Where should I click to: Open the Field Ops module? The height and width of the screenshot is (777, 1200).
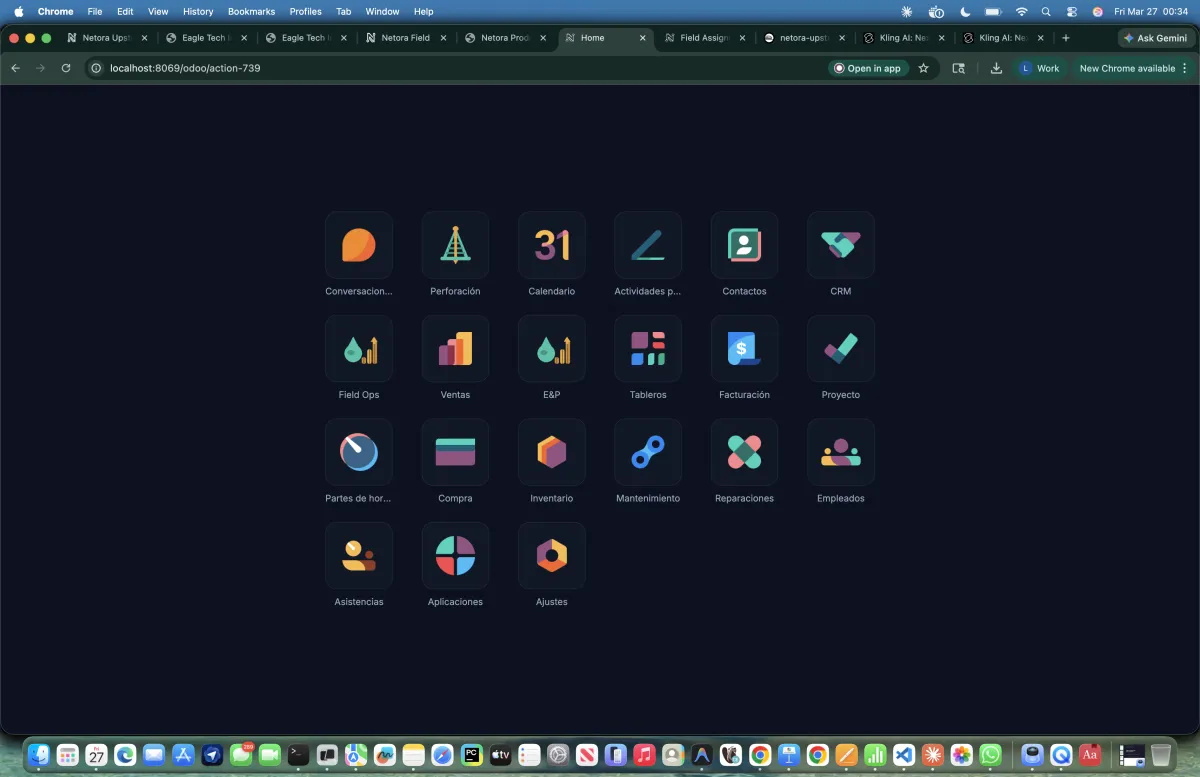click(359, 349)
